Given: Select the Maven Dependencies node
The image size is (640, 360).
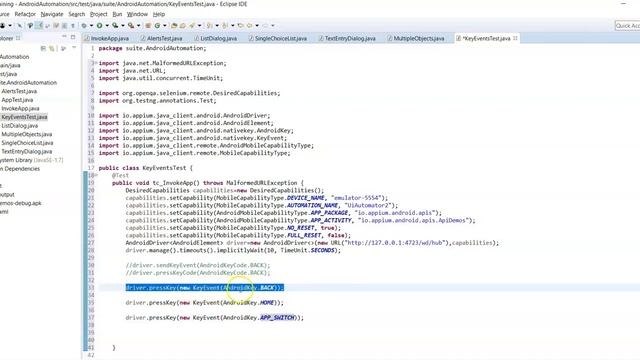Looking at the screenshot, I should tap(20, 169).
